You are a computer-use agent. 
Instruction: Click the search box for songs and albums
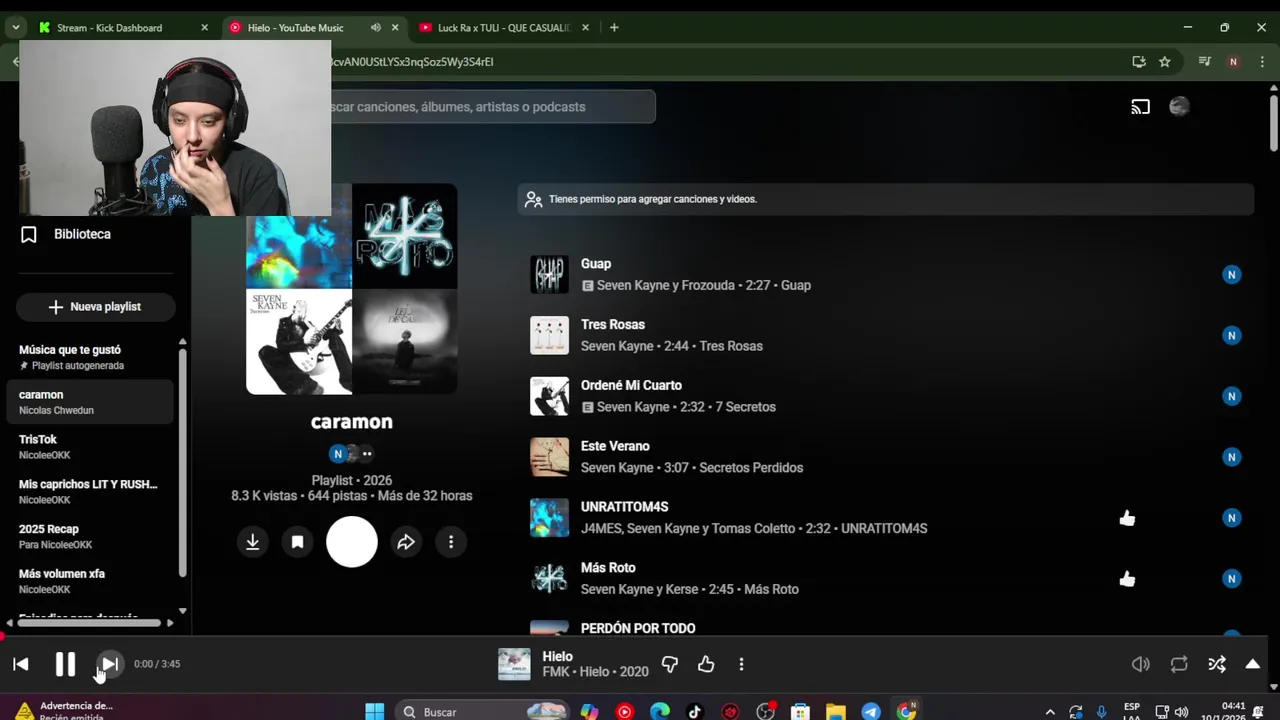tap(493, 107)
